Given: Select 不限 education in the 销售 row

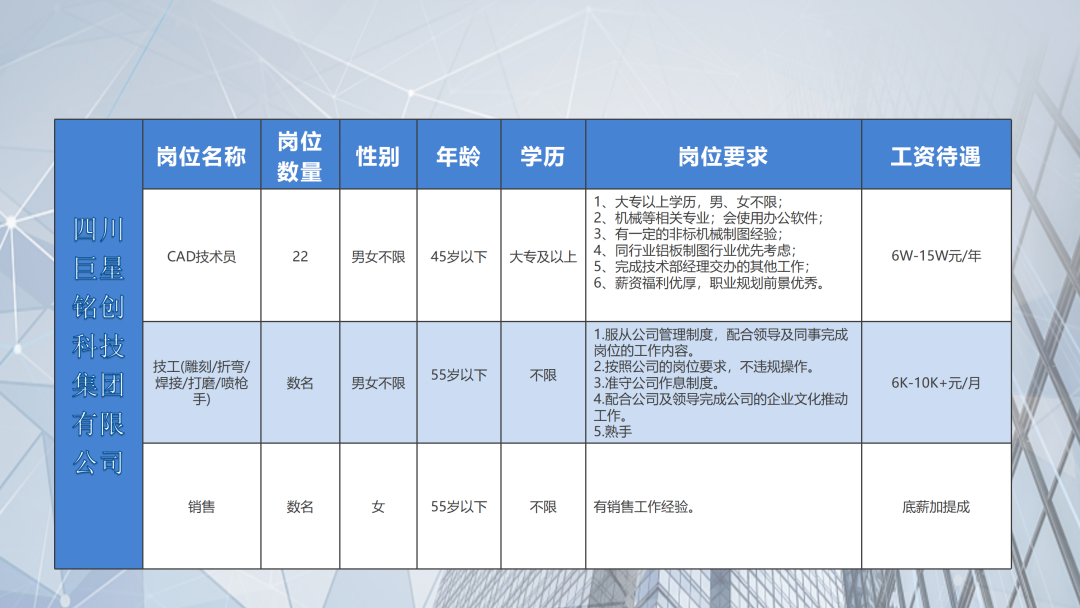Looking at the screenshot, I should (543, 507).
